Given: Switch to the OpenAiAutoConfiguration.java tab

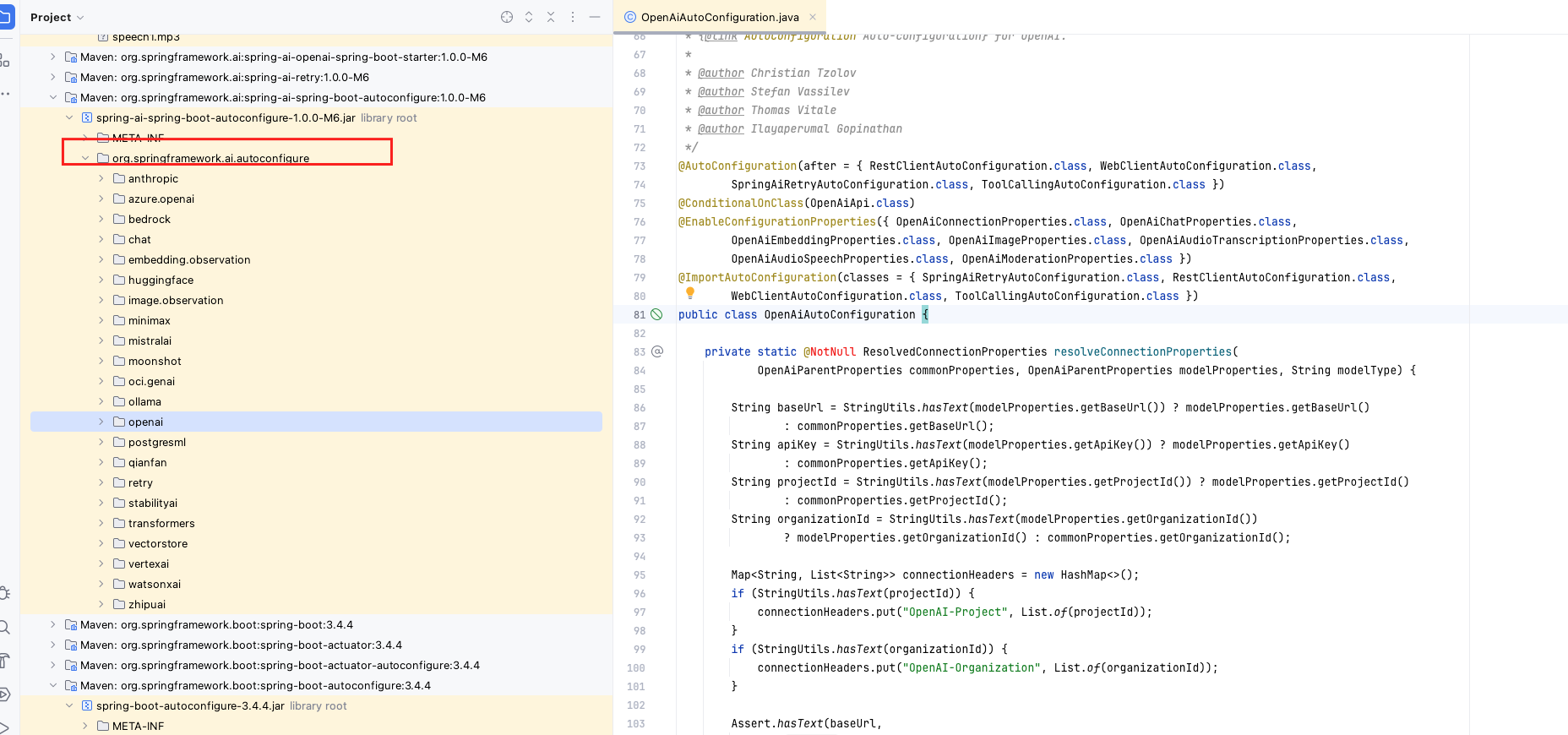Looking at the screenshot, I should click(x=720, y=17).
